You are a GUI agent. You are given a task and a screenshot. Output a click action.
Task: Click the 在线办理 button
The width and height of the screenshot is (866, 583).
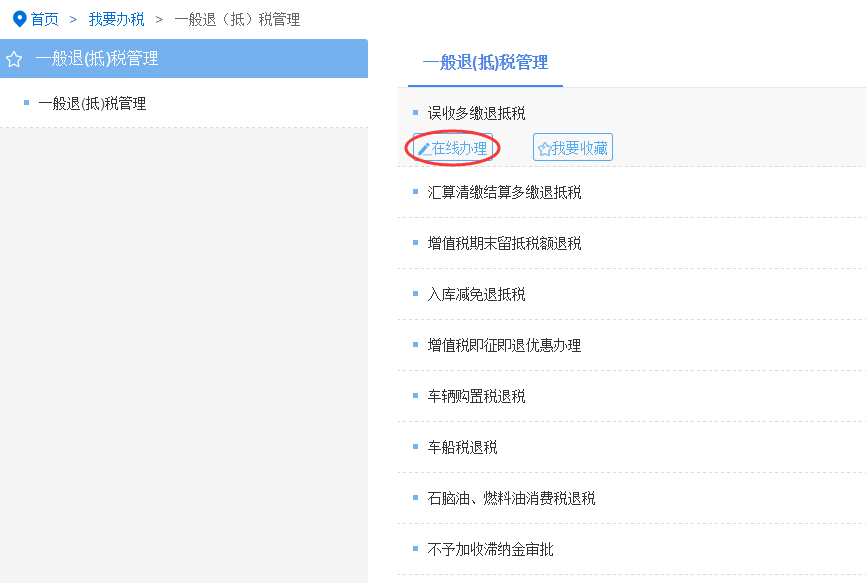(x=453, y=148)
